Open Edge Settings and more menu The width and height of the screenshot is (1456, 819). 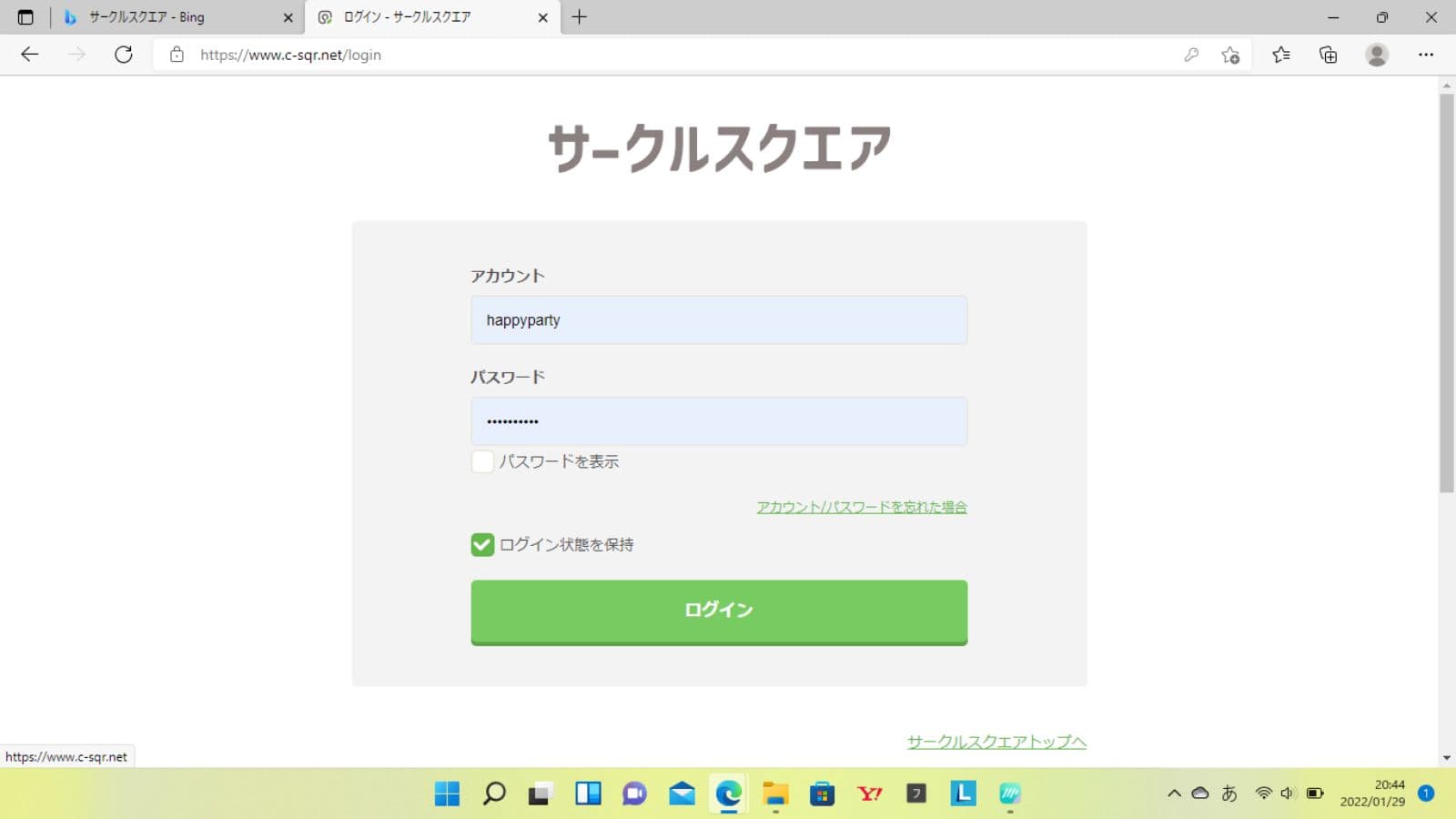pyautogui.click(x=1426, y=55)
